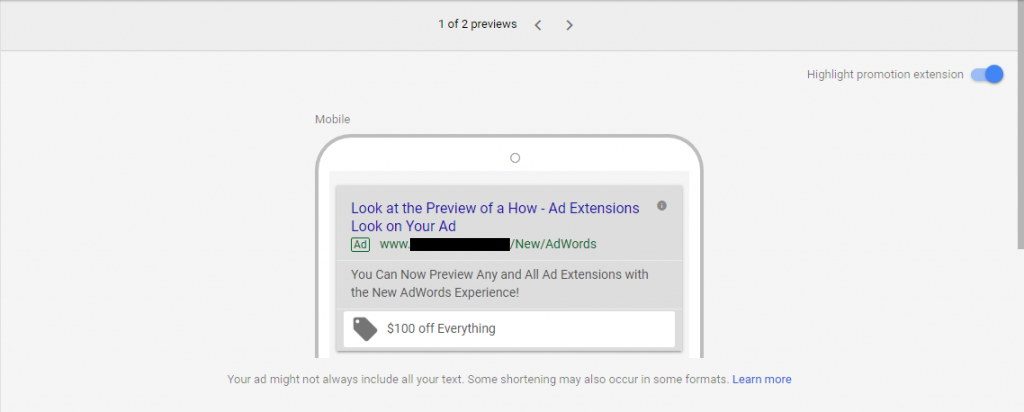Advance to the next ad preview
The width and height of the screenshot is (1024, 412).
point(569,25)
